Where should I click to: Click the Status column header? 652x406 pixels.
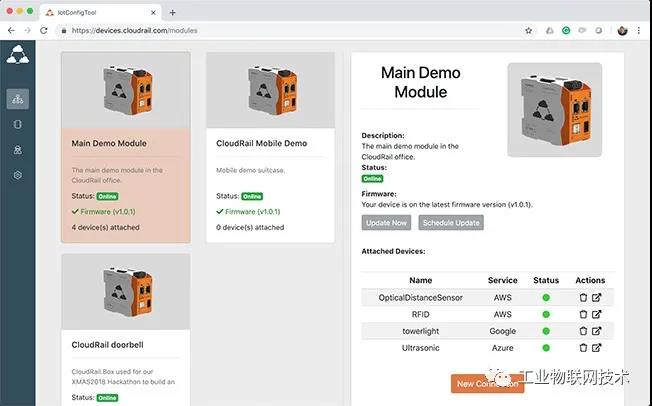tap(546, 280)
